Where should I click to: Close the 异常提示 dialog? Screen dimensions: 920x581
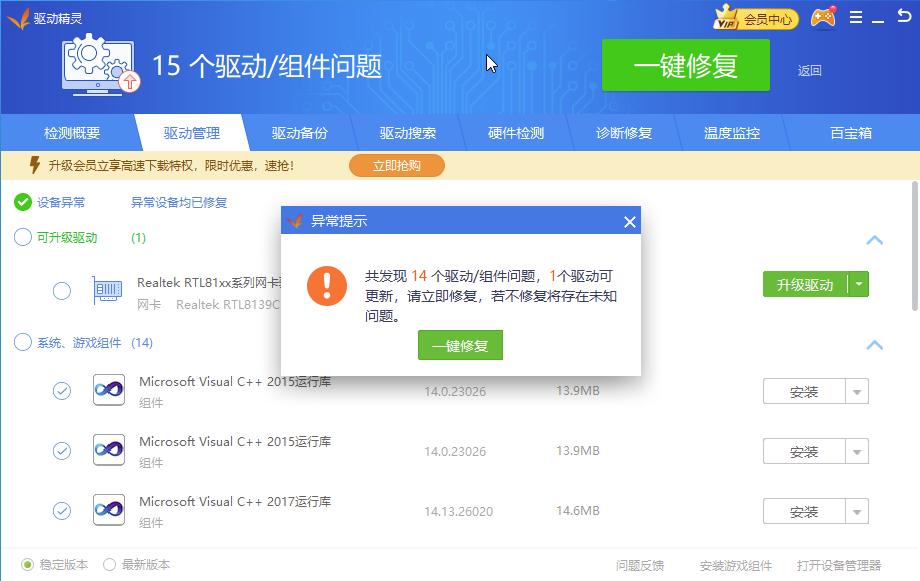pyautogui.click(x=629, y=222)
